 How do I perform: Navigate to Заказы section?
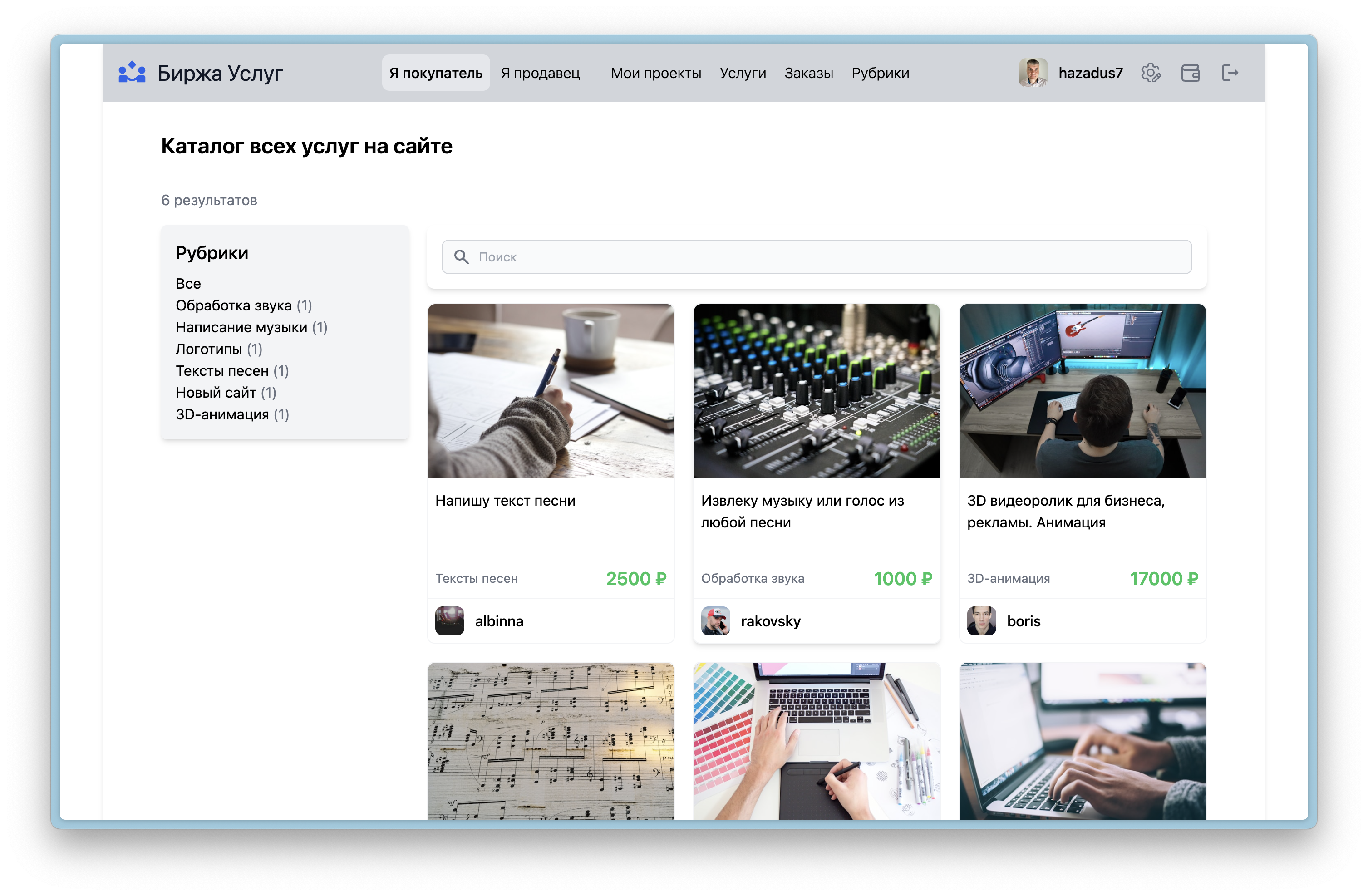[806, 72]
